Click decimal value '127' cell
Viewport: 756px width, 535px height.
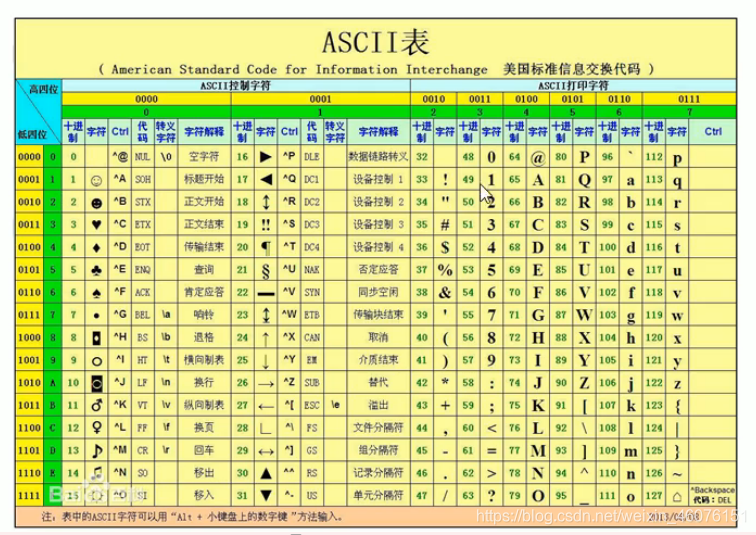[654, 495]
